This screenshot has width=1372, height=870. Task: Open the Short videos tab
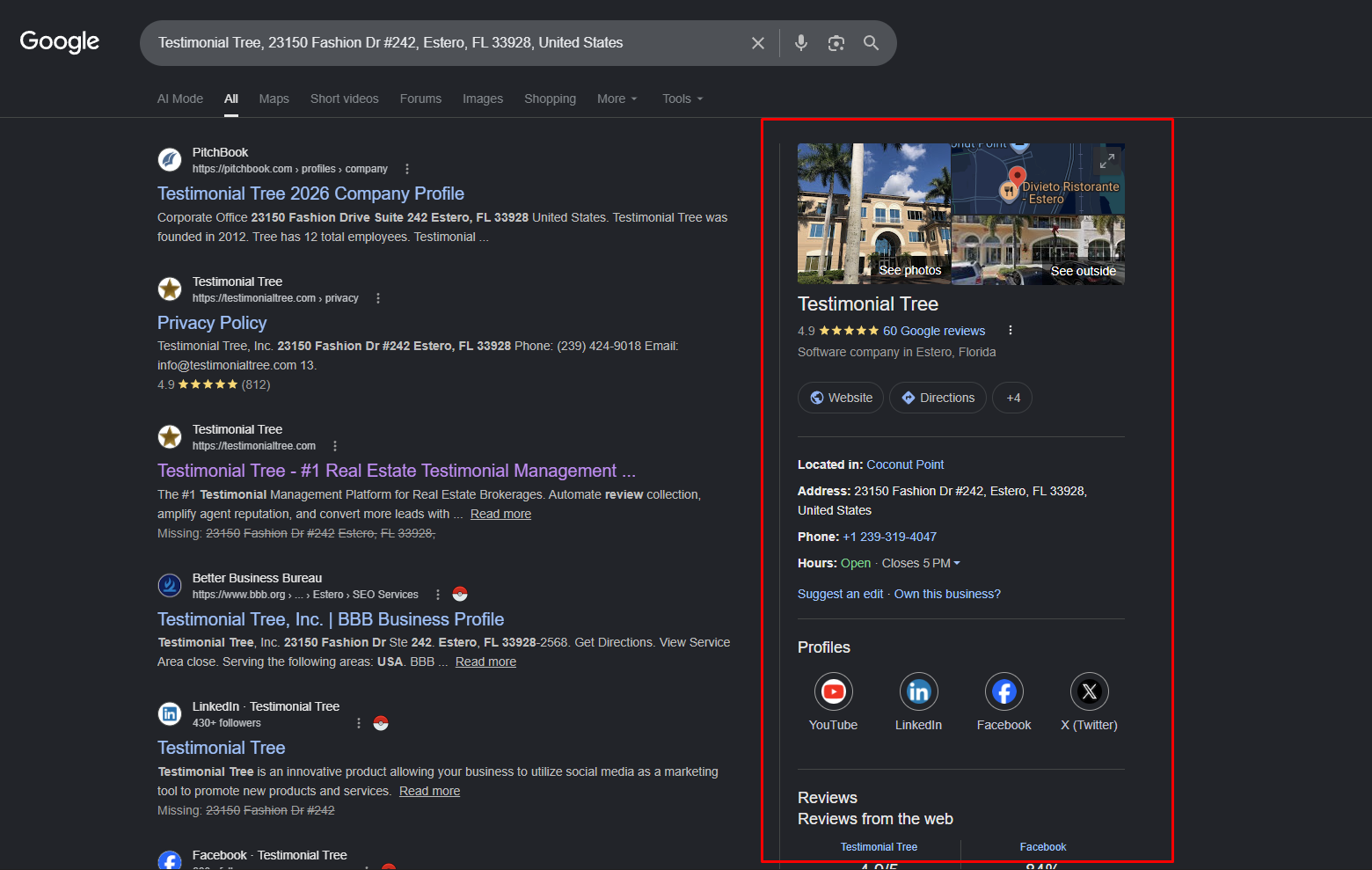(345, 99)
